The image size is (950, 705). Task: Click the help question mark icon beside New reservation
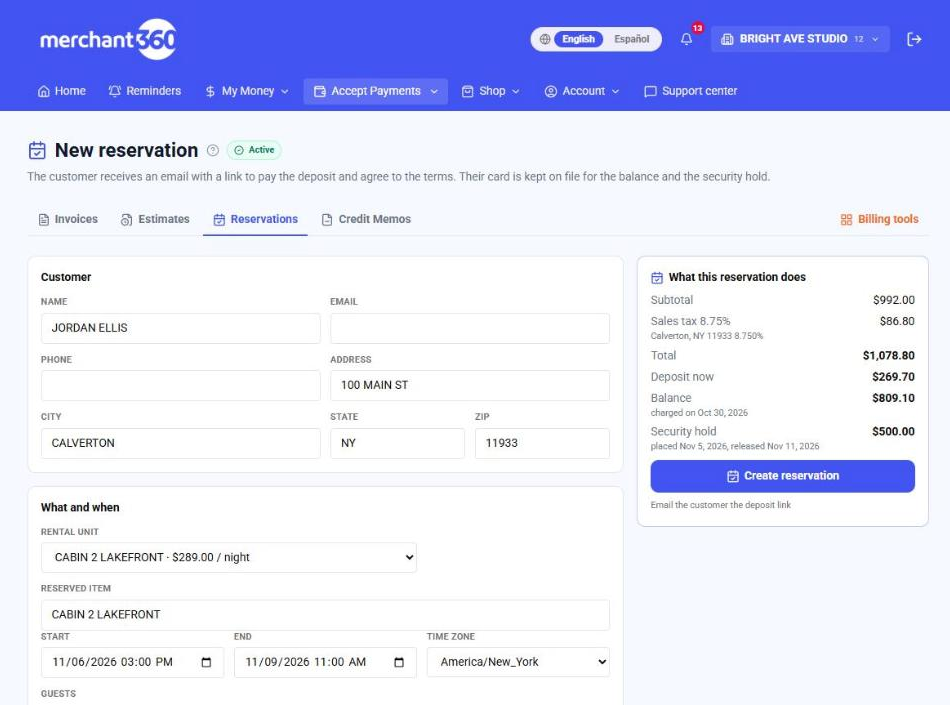(213, 150)
